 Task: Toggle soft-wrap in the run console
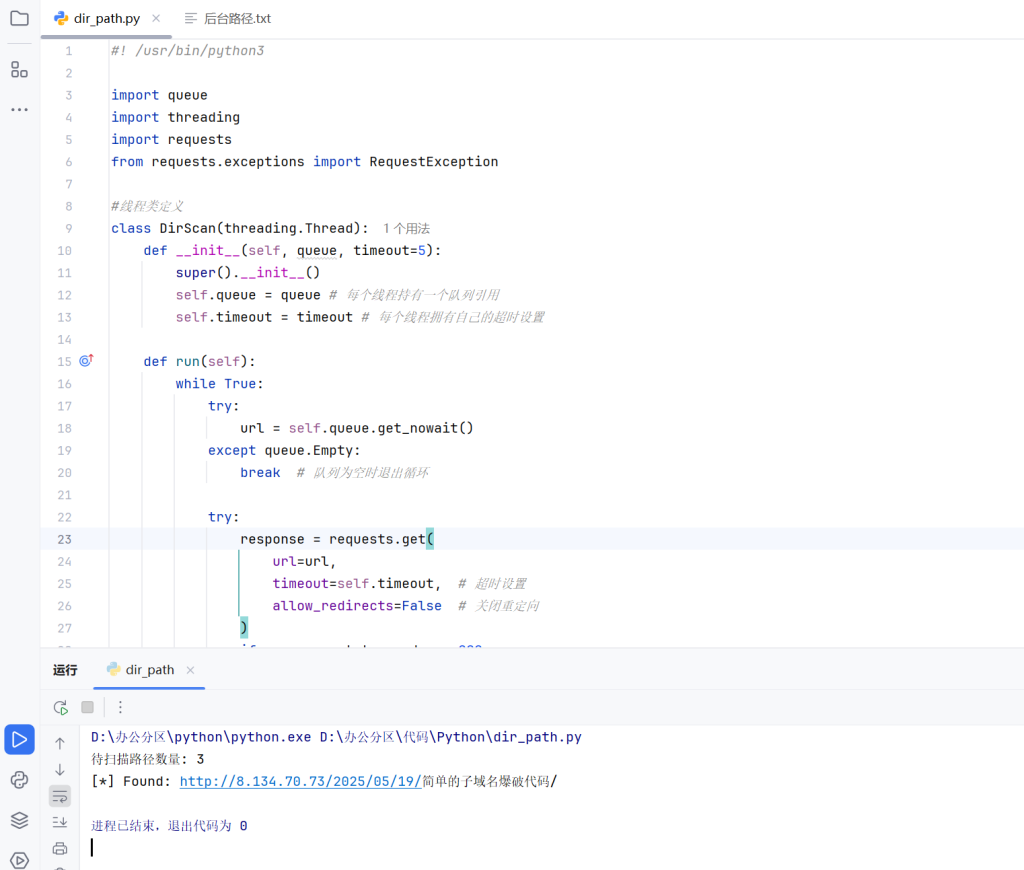click(x=60, y=796)
